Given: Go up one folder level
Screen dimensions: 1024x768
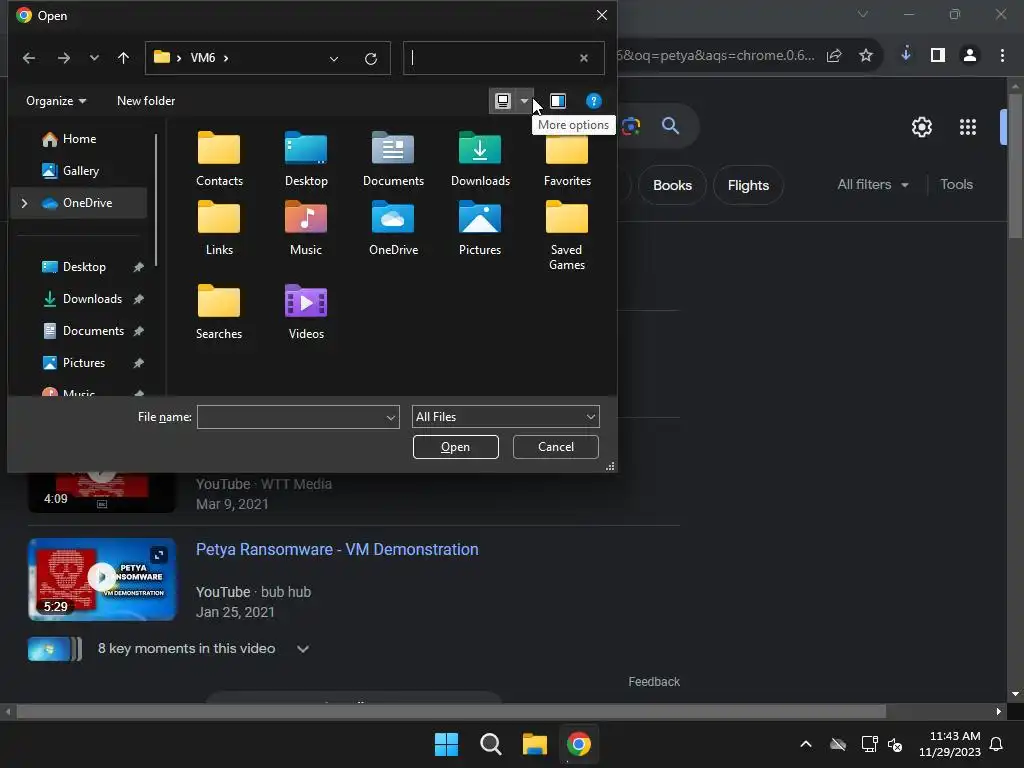Looking at the screenshot, I should (123, 58).
